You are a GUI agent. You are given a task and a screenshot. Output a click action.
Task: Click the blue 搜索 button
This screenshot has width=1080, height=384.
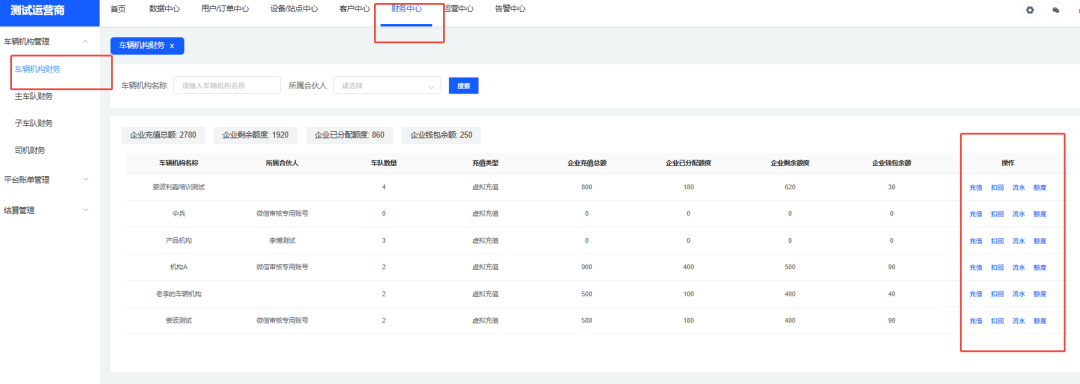tap(464, 86)
